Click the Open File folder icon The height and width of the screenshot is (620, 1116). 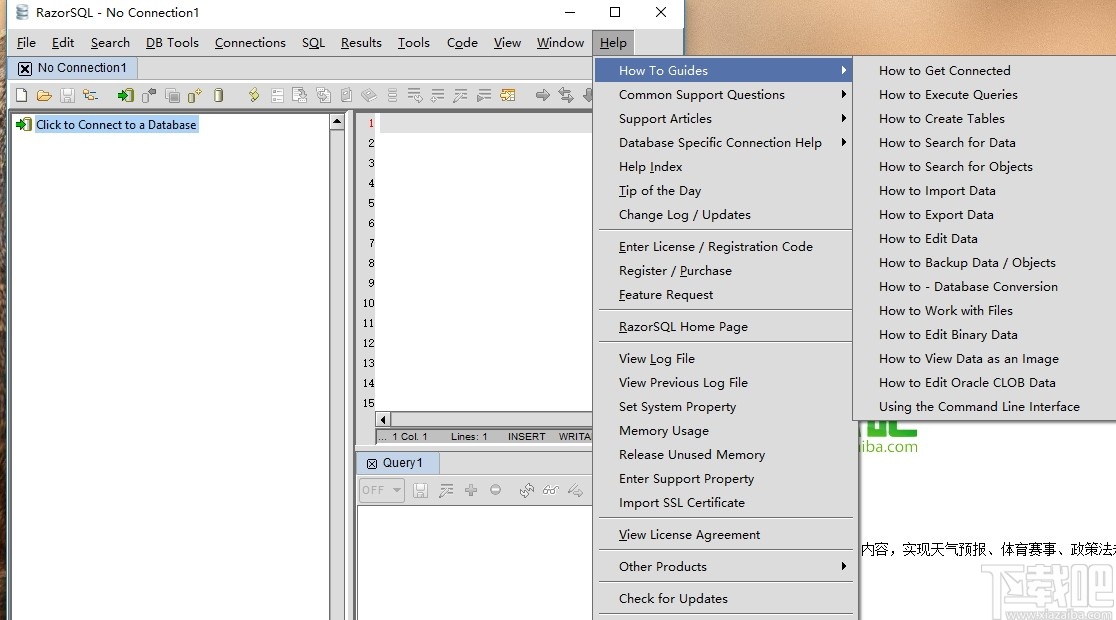click(44, 95)
